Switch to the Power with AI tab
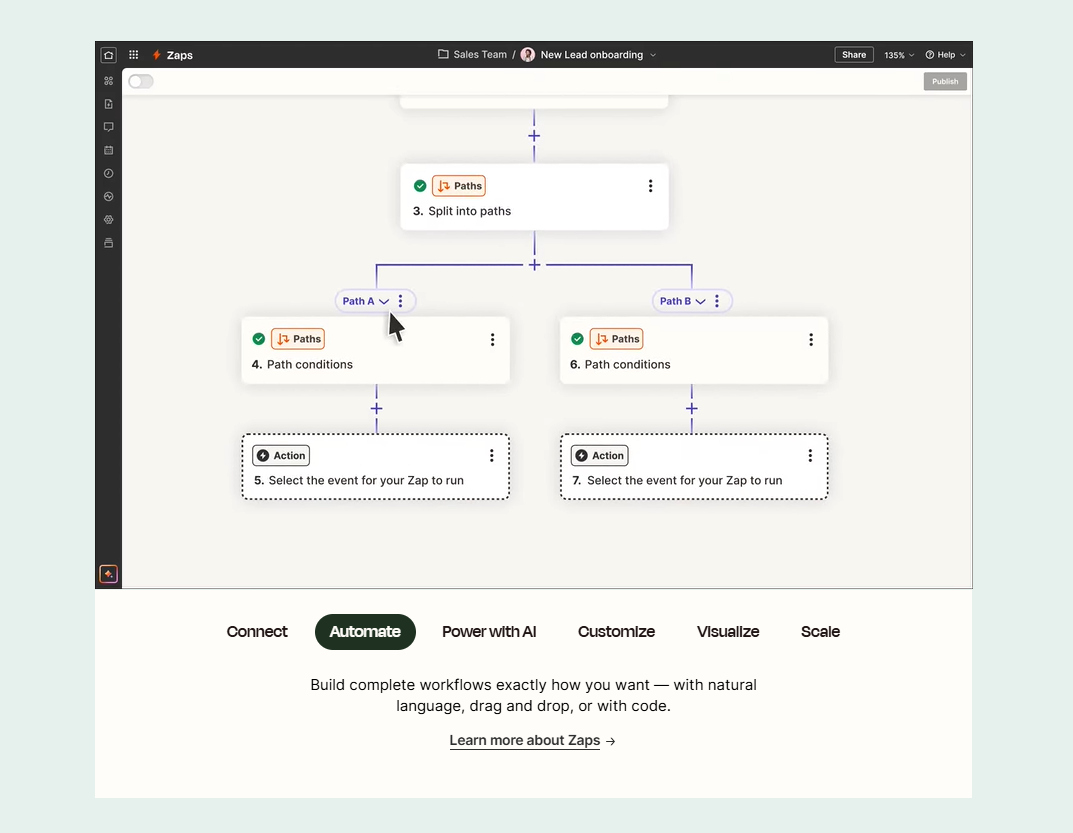The height and width of the screenshot is (833, 1073). click(489, 632)
